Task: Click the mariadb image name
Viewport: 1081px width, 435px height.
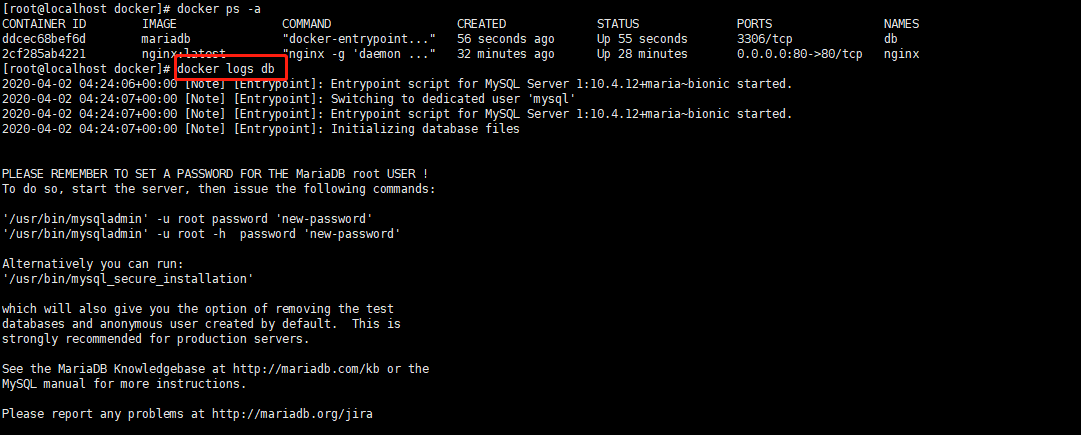Action: coord(166,39)
